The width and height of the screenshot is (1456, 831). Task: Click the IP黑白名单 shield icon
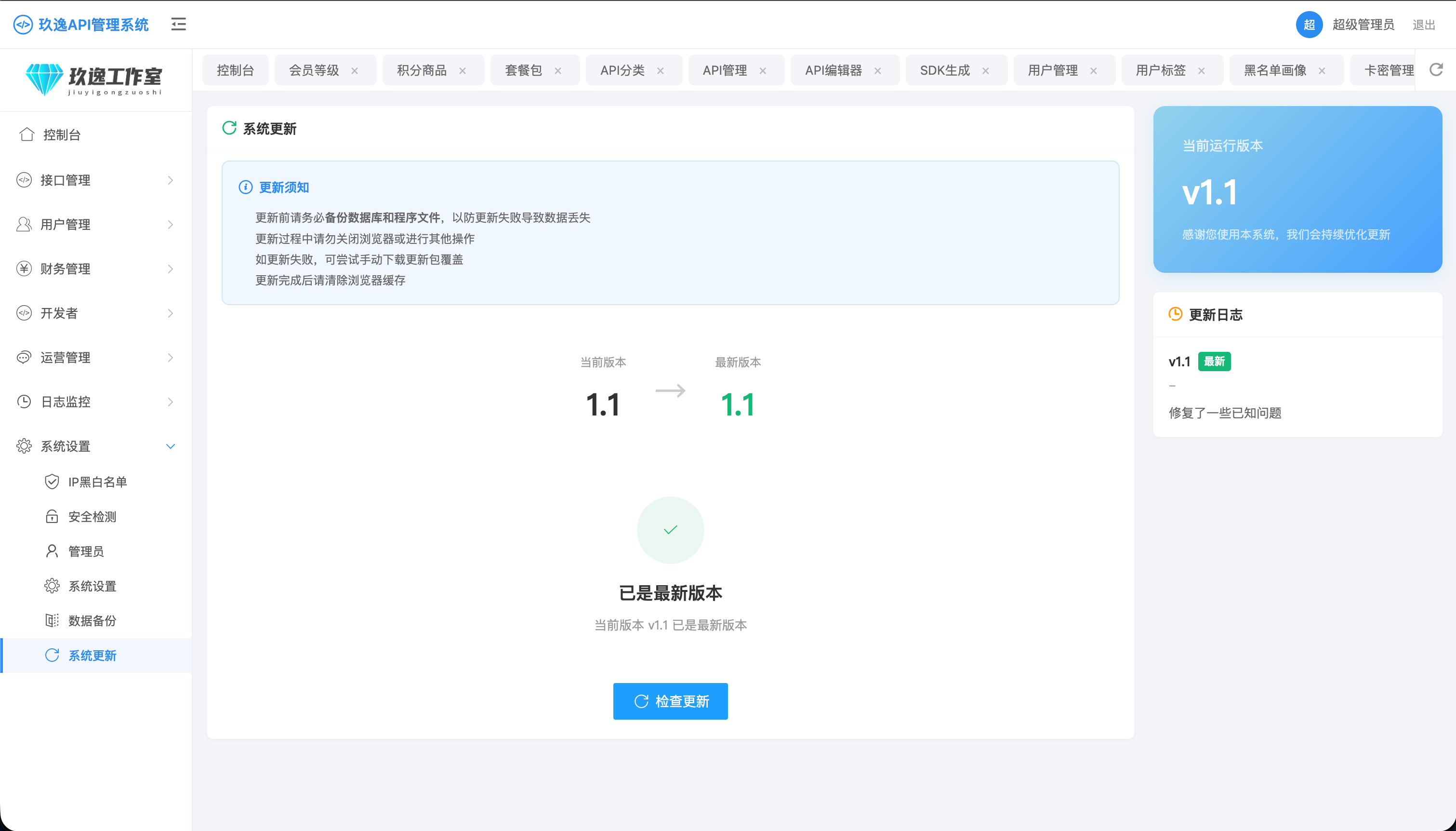coord(52,482)
